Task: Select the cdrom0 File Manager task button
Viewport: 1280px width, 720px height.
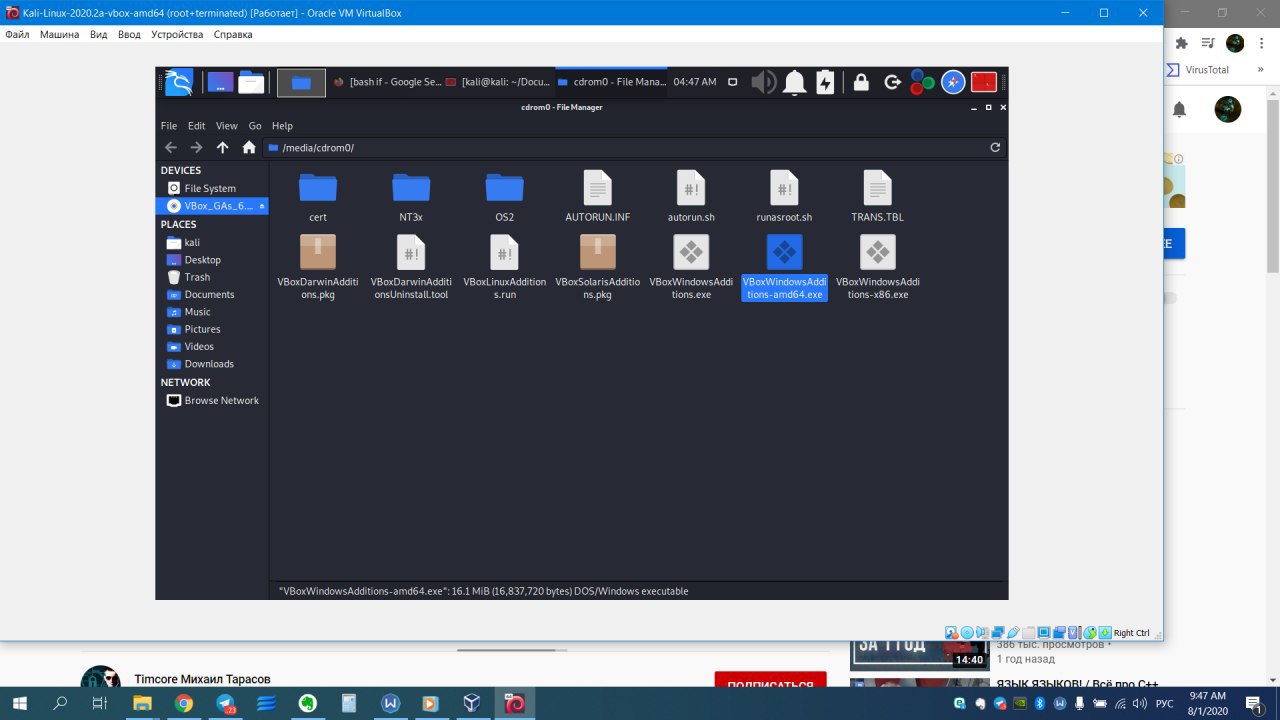Action: (611, 82)
